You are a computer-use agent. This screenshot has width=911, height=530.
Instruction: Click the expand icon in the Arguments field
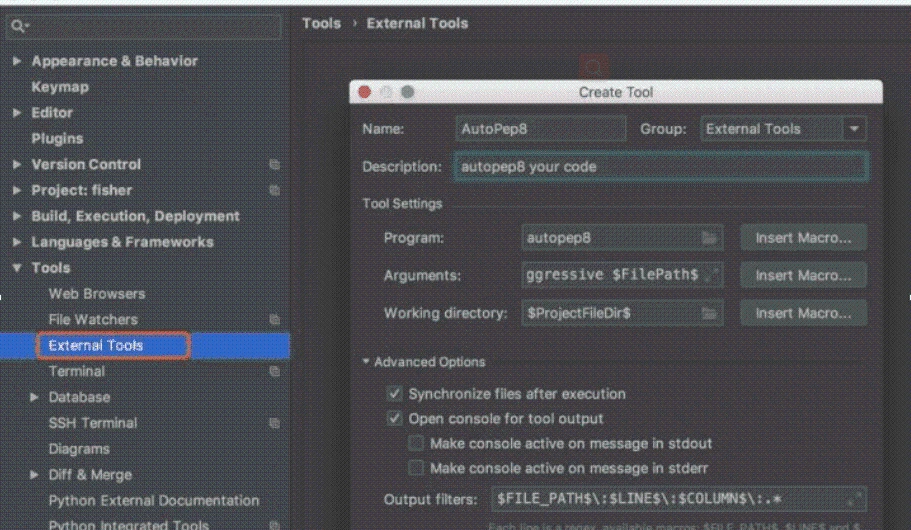click(x=711, y=275)
